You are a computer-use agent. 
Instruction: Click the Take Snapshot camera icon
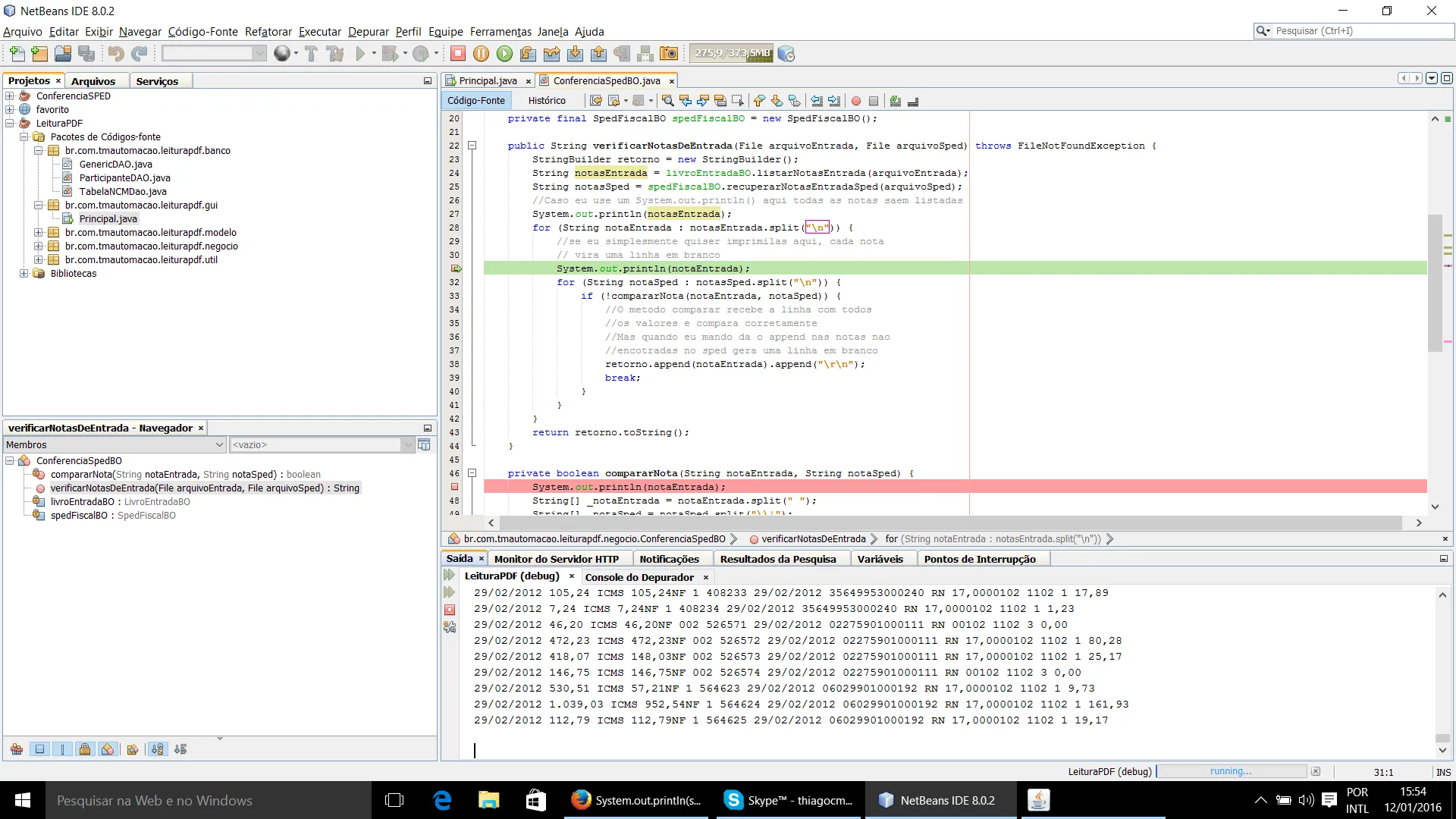pos(669,54)
